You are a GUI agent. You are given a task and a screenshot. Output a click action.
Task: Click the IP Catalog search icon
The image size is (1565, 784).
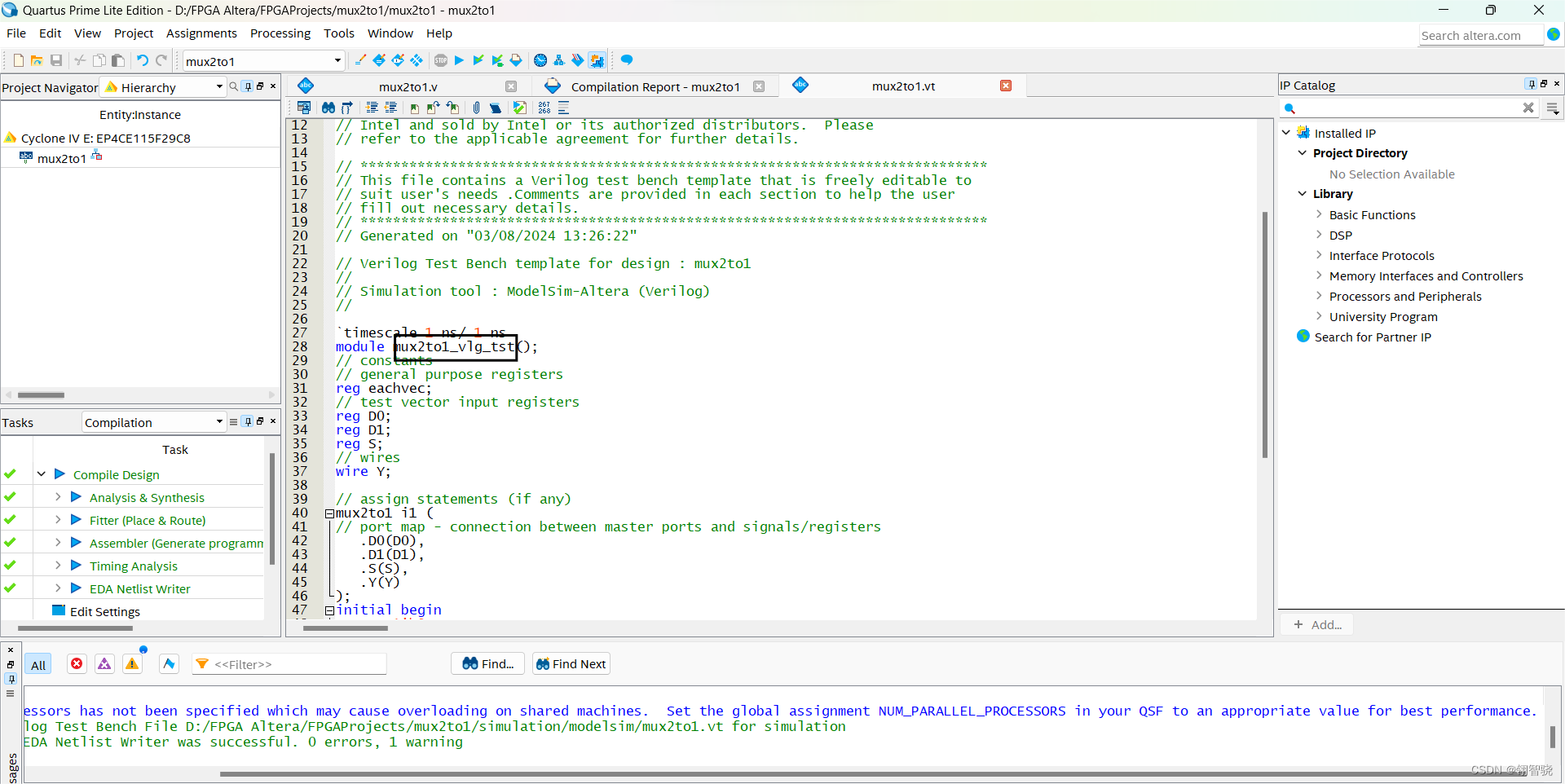(x=1289, y=108)
